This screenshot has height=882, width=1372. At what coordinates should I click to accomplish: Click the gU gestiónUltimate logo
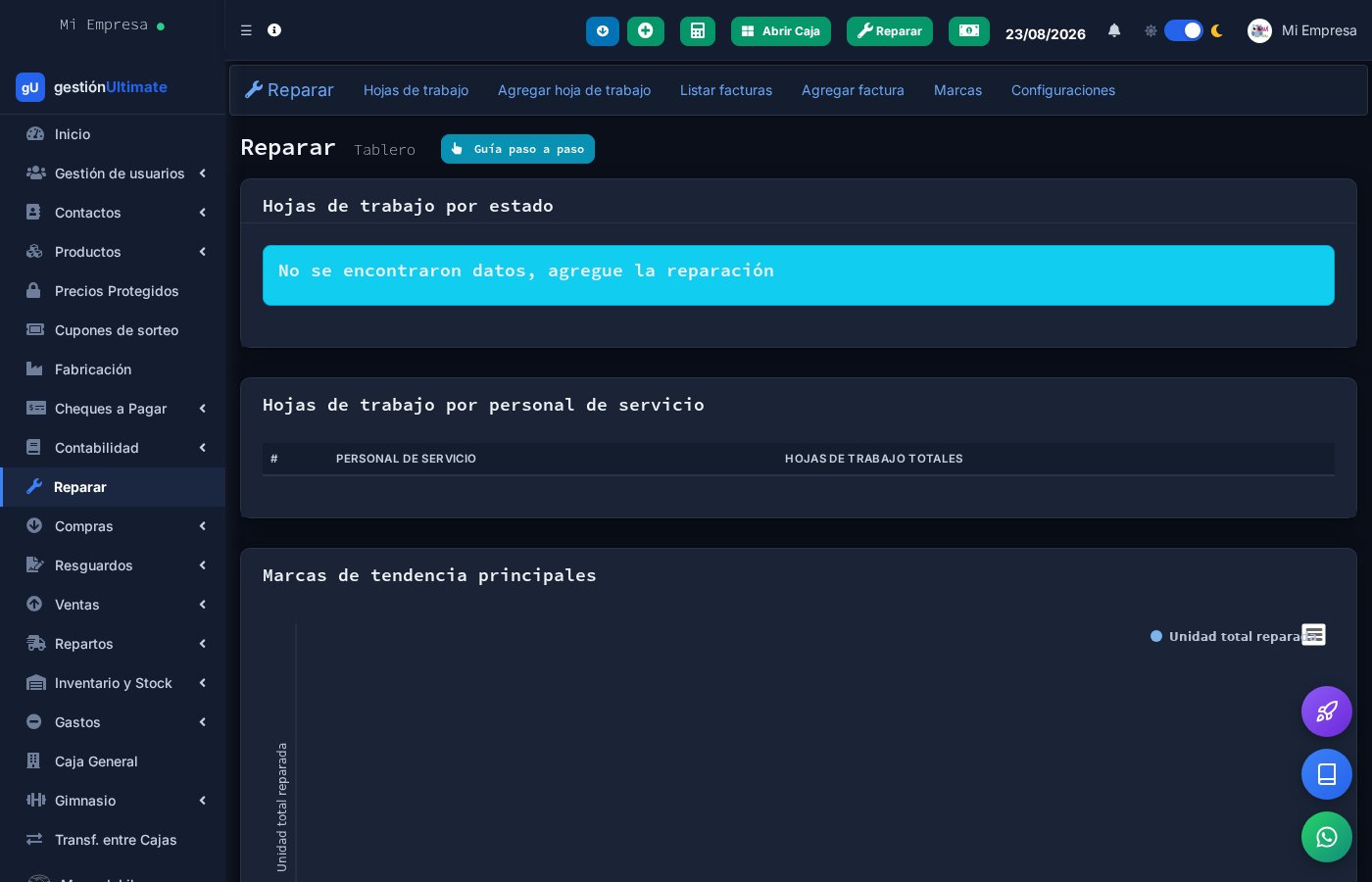pyautogui.click(x=91, y=87)
